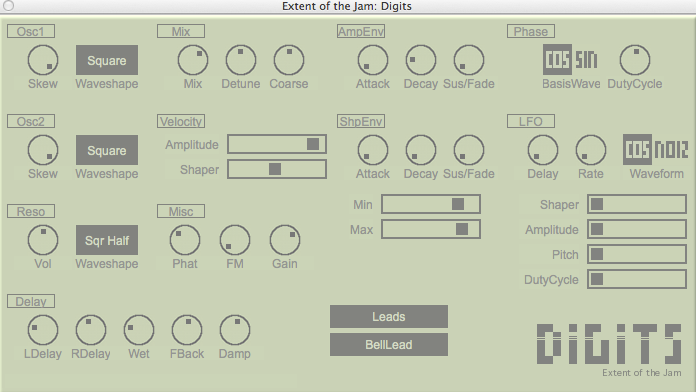Click the LFO Delay knob
This screenshot has height=392, width=696.
click(543, 150)
